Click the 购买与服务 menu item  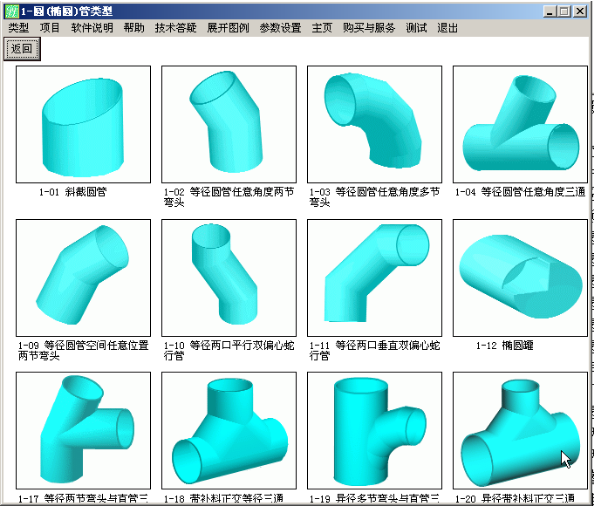tap(369, 28)
